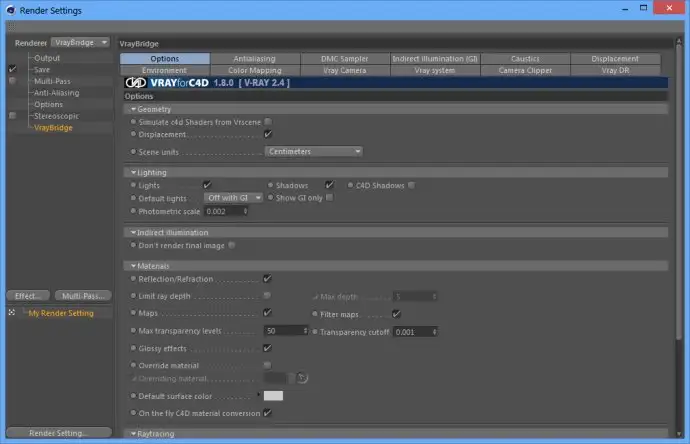Open the Camera Clipper tab

[525, 70]
